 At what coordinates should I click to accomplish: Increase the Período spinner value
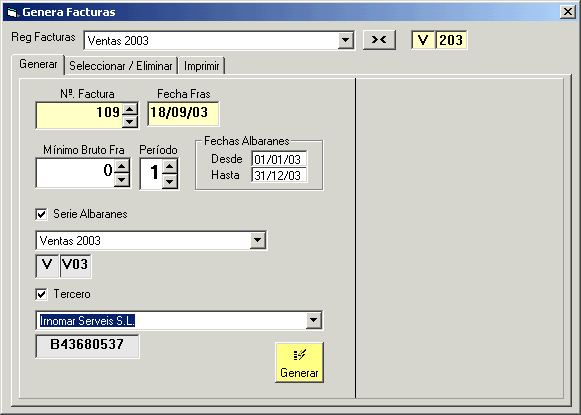pos(170,166)
